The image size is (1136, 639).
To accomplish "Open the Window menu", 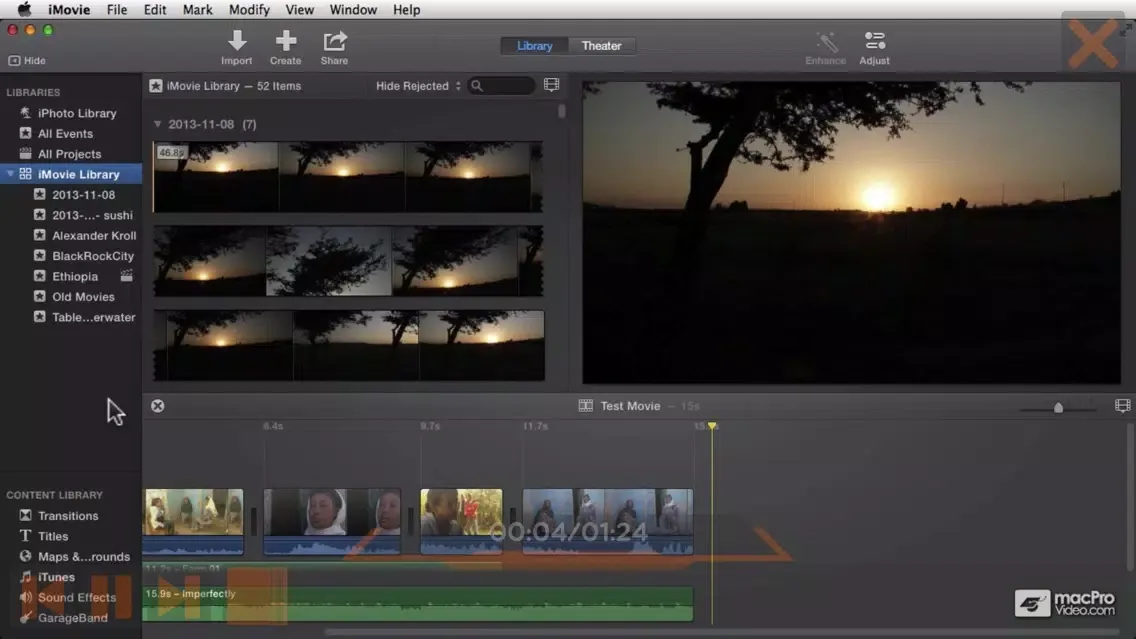I will click(x=353, y=9).
